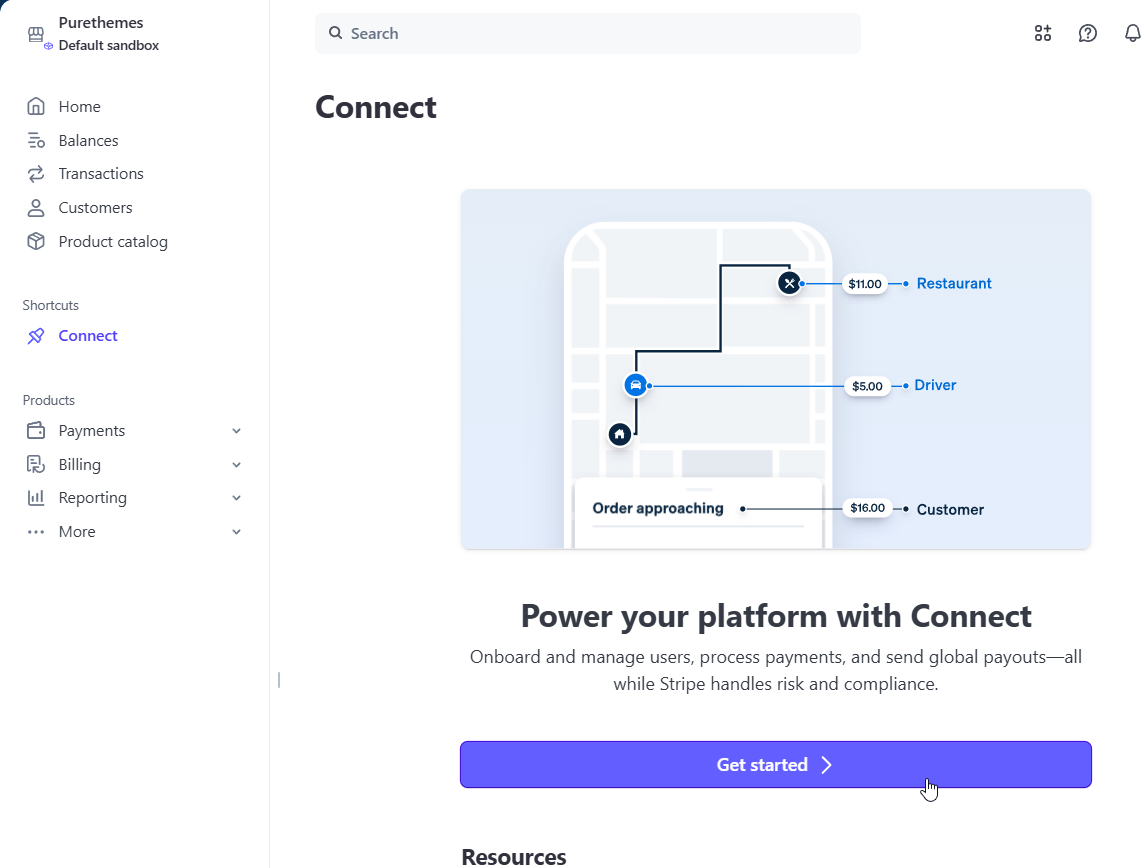Click the Search input field
1141x868 pixels.
[600, 34]
